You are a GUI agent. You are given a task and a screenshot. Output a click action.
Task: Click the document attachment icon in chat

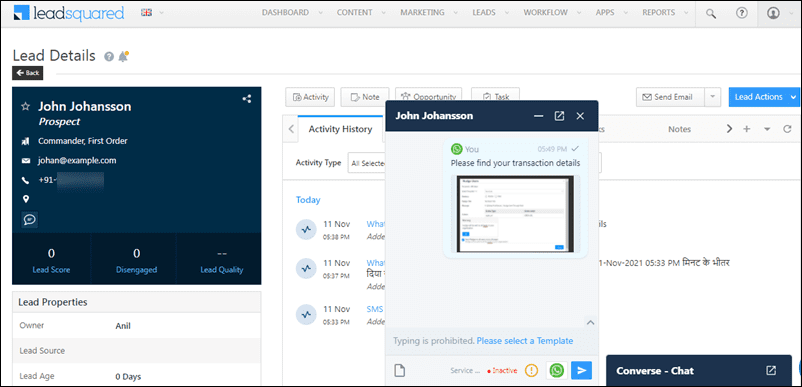399,370
